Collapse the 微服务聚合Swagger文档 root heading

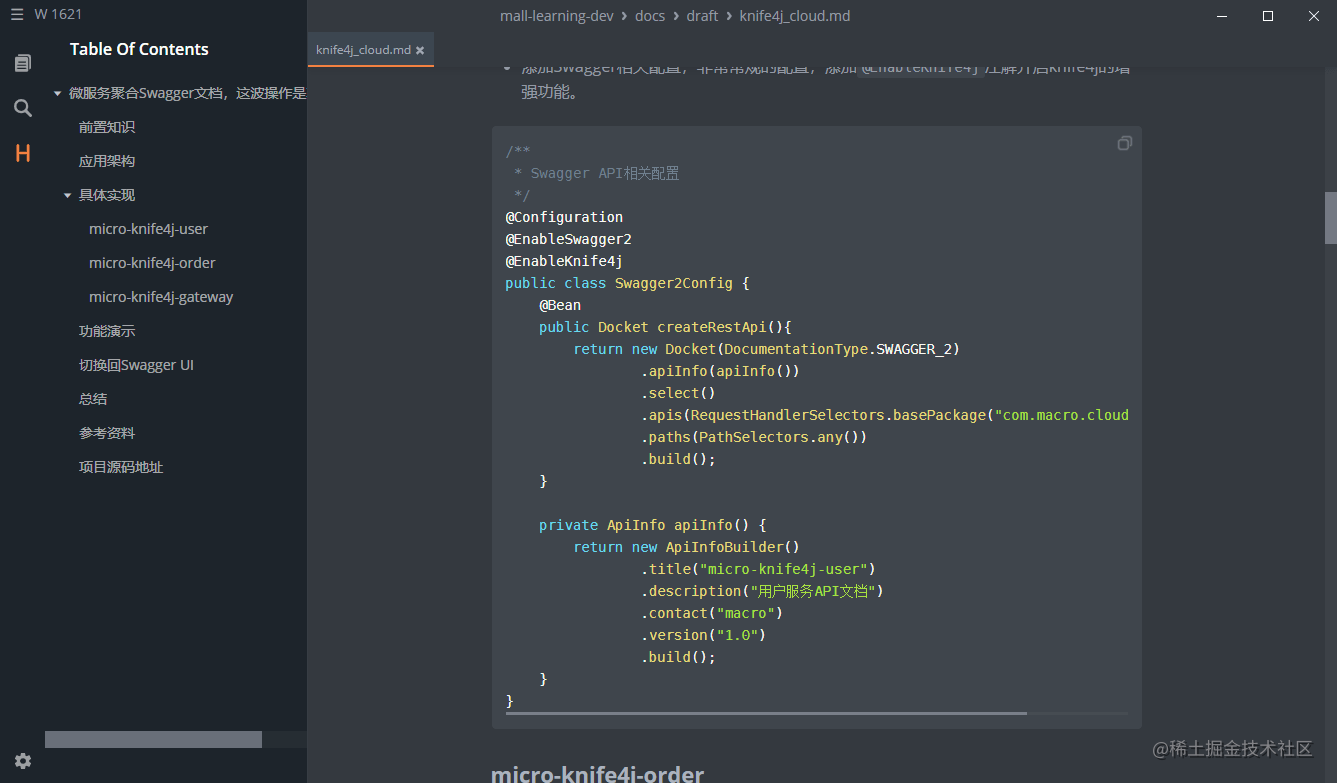(57, 94)
